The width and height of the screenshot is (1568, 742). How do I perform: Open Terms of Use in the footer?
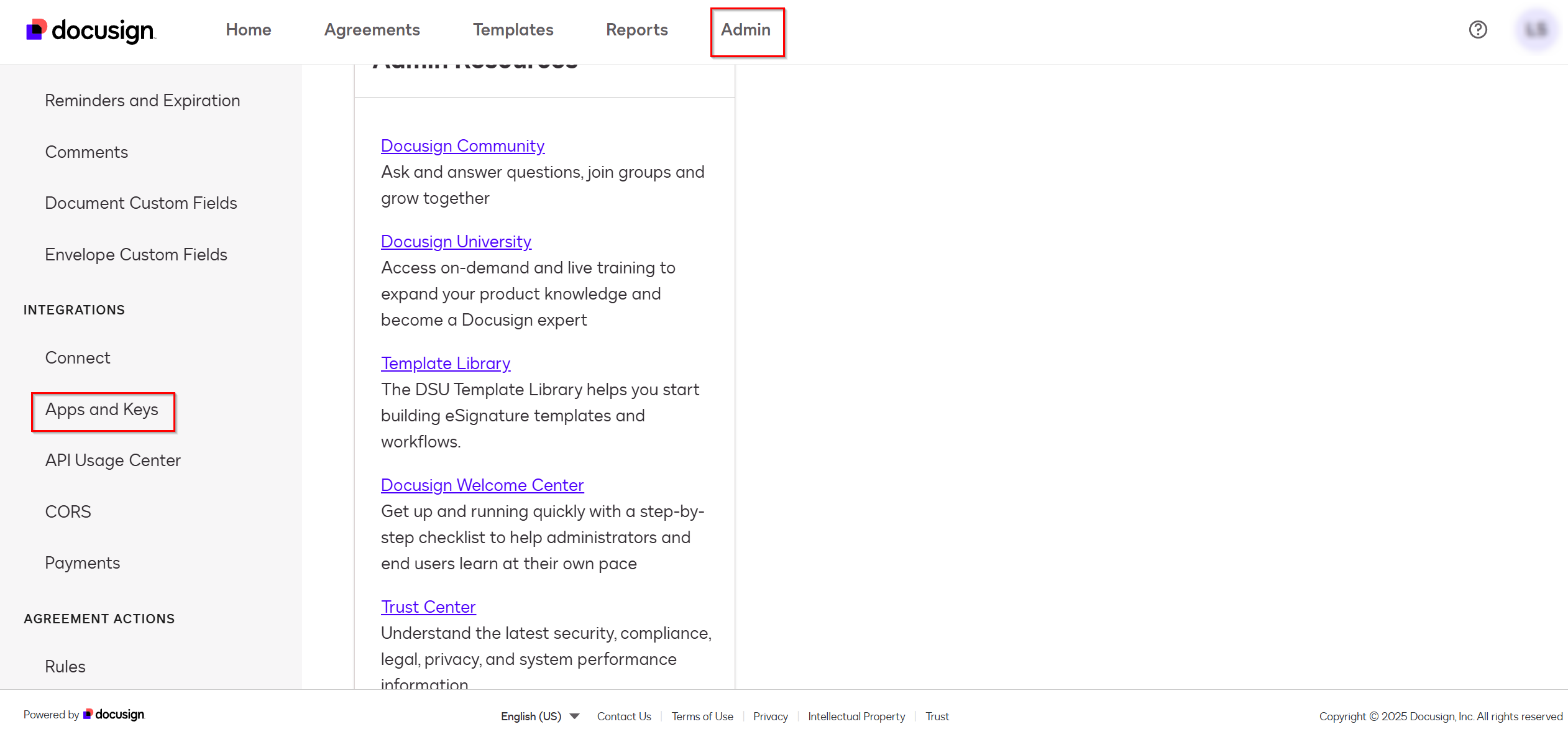702,716
